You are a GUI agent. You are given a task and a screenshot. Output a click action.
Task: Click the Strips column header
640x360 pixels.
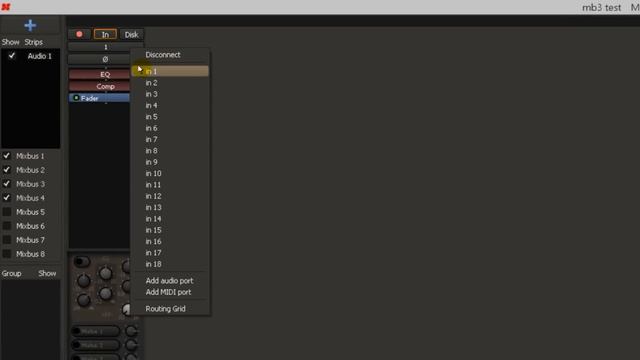pyautogui.click(x=33, y=42)
